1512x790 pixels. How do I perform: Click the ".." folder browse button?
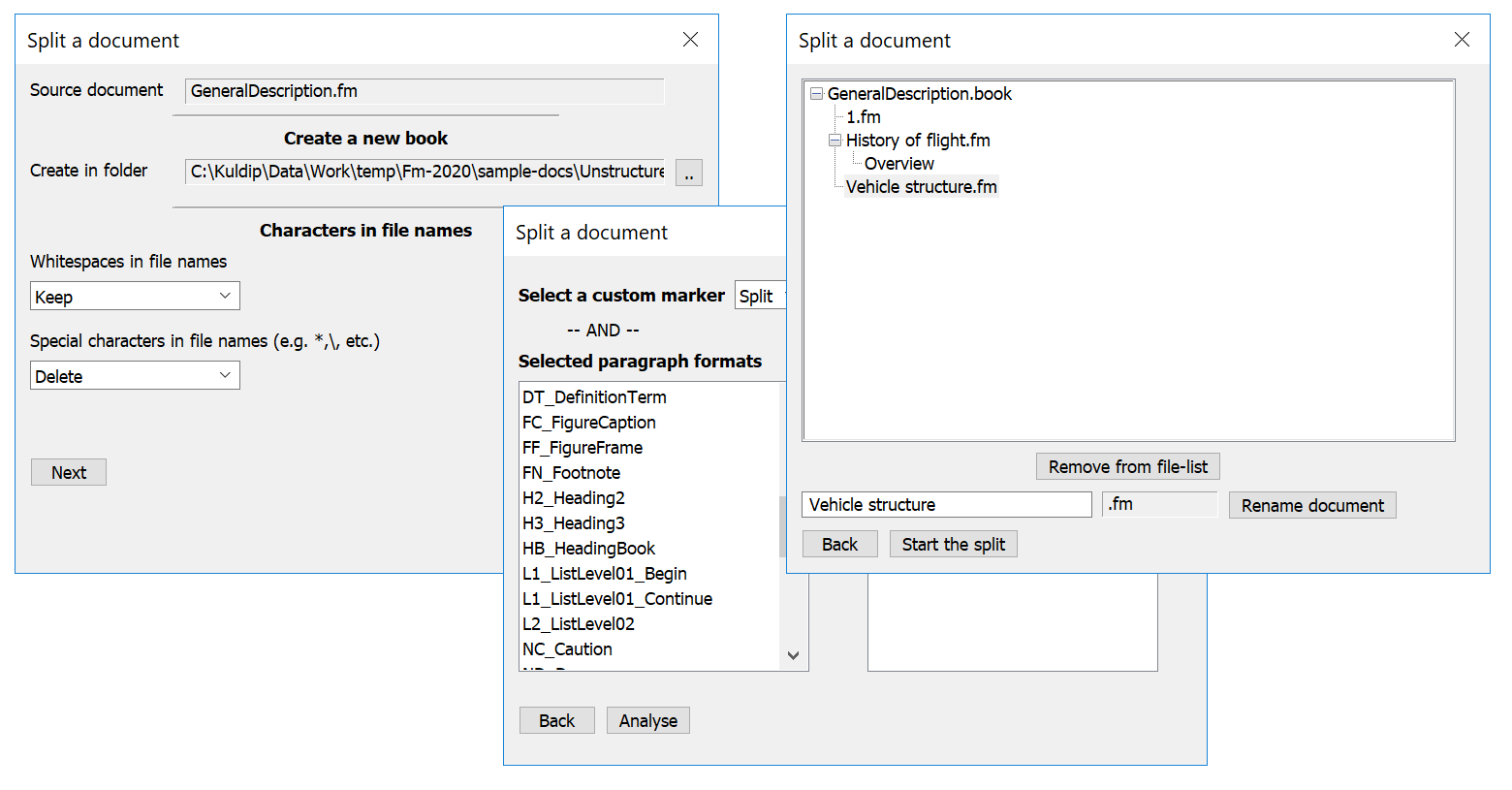[x=688, y=172]
